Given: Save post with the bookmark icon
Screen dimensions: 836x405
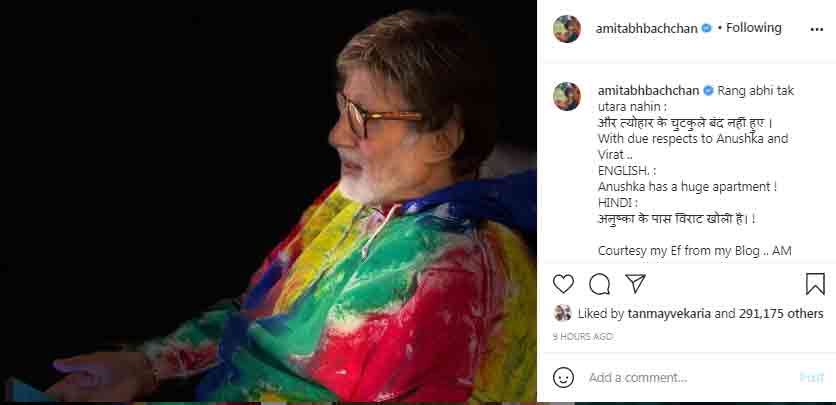Looking at the screenshot, I should [815, 284].
